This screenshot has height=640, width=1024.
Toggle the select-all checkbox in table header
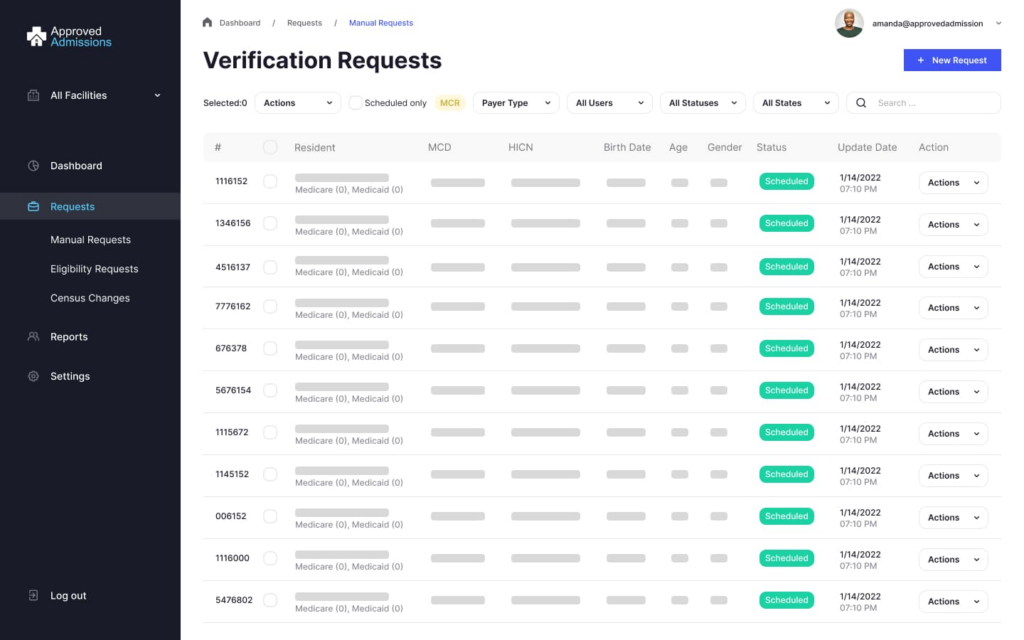pos(270,147)
